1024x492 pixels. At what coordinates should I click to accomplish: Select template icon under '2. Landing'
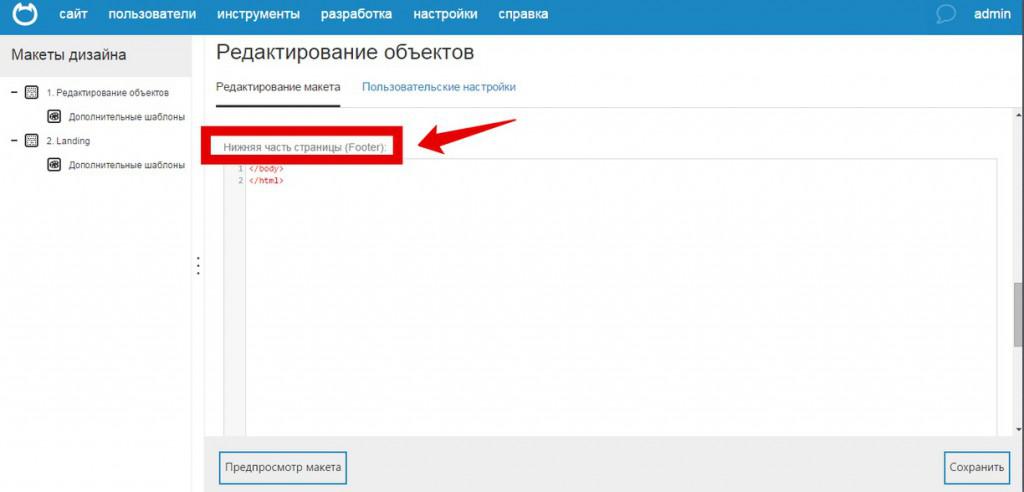click(54, 165)
